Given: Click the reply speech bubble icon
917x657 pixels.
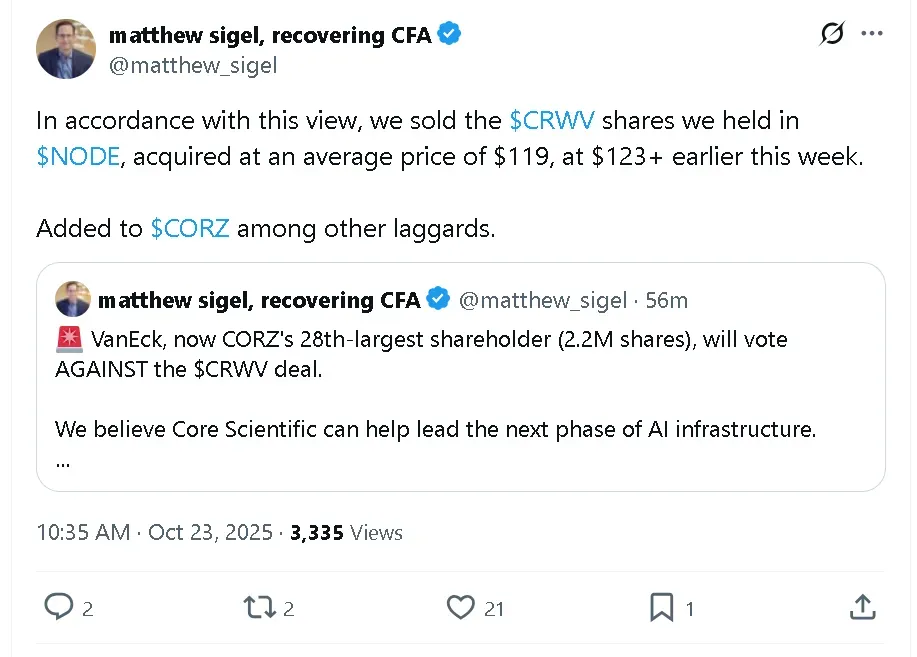Looking at the screenshot, I should tap(60, 607).
